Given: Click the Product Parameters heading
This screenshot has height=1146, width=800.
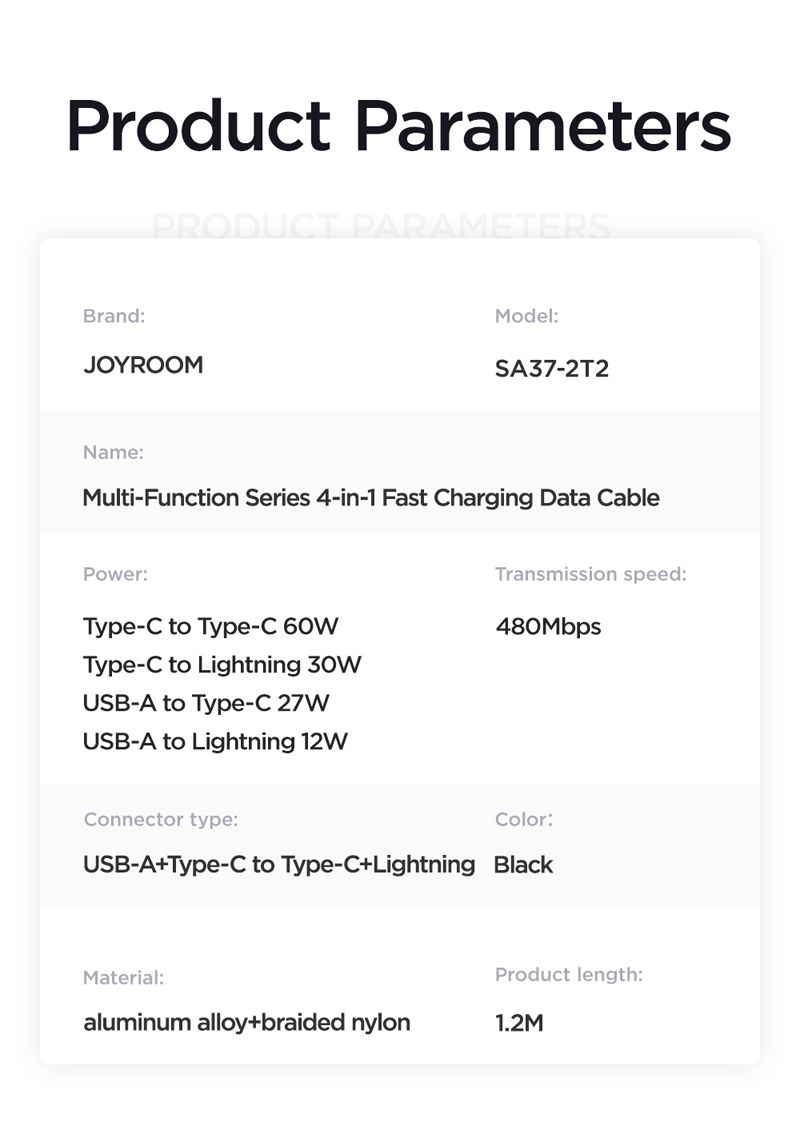Looking at the screenshot, I should [x=399, y=126].
